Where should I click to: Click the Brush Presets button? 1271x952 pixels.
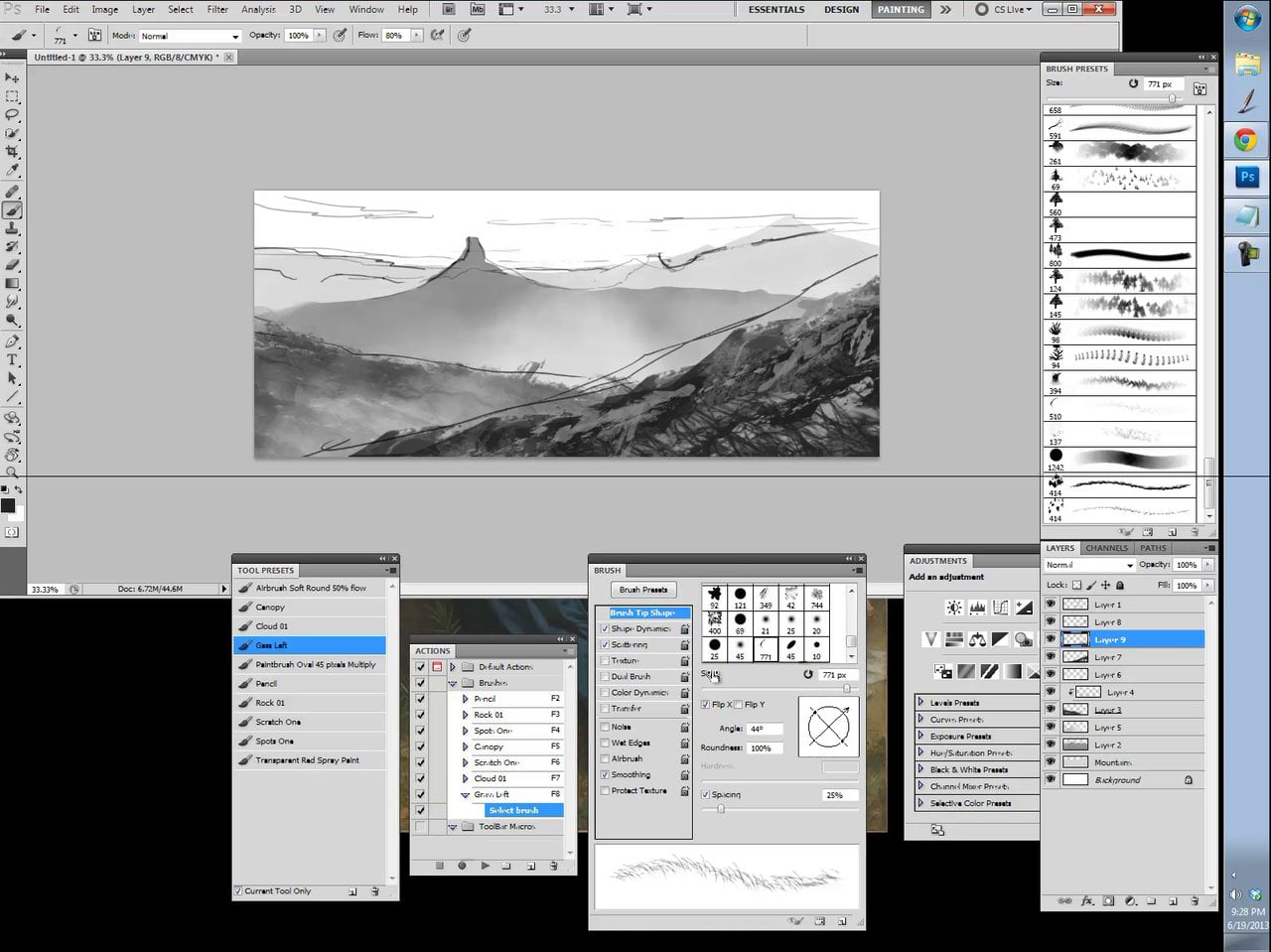642,590
